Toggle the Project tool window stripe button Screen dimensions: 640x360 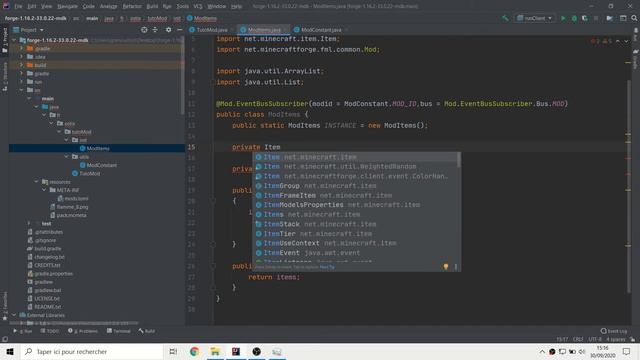[x=4, y=40]
